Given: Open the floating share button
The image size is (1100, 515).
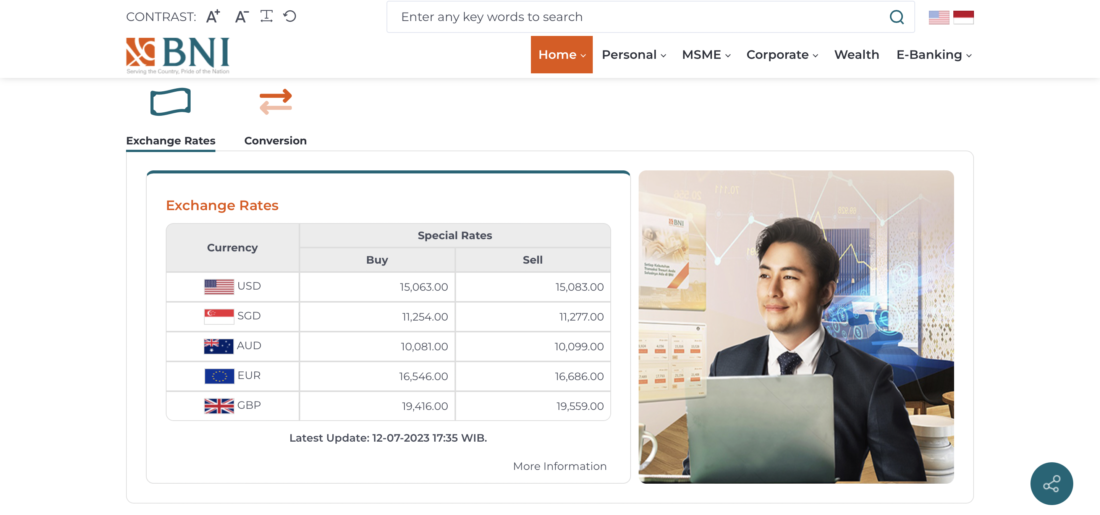Looking at the screenshot, I should coord(1051,484).
